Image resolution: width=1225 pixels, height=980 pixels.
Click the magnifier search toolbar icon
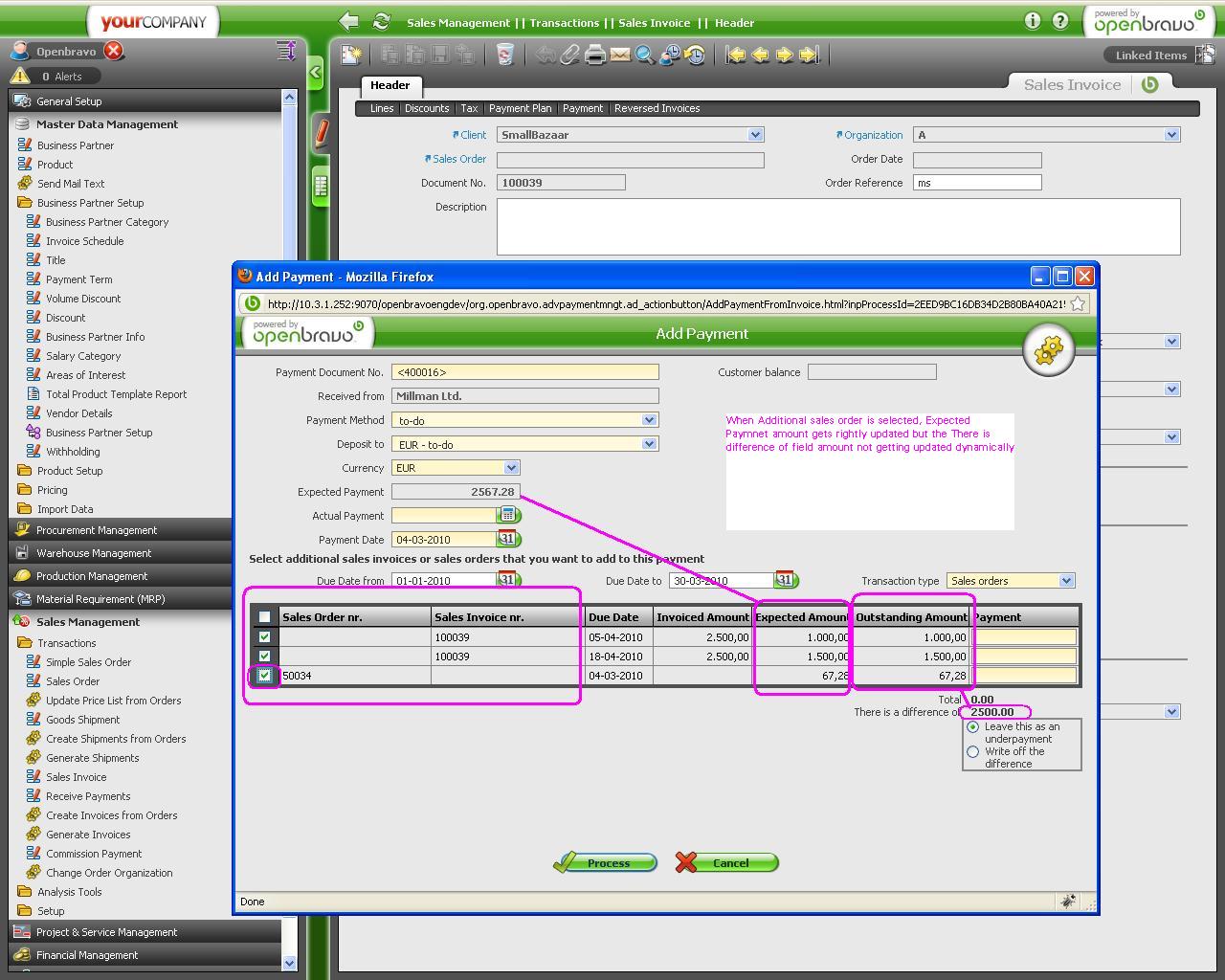coord(645,56)
